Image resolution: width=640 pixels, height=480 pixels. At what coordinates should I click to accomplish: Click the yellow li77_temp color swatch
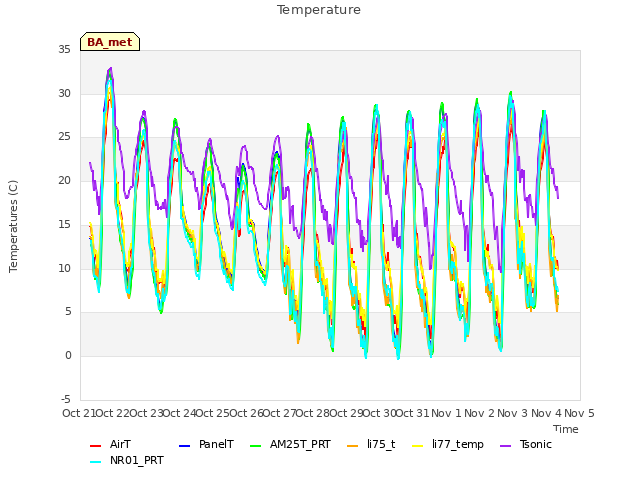coord(418,445)
